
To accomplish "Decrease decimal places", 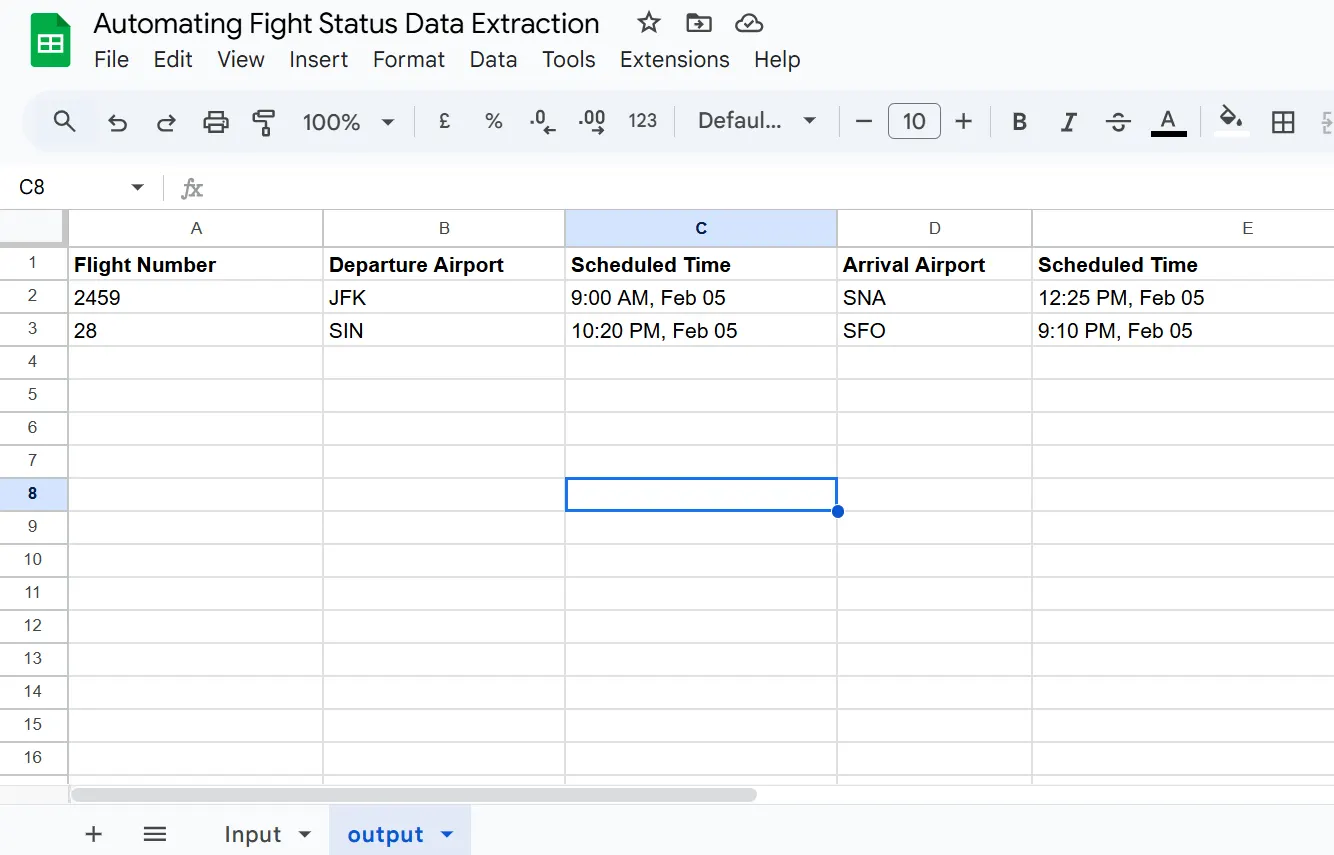I will 542,121.
